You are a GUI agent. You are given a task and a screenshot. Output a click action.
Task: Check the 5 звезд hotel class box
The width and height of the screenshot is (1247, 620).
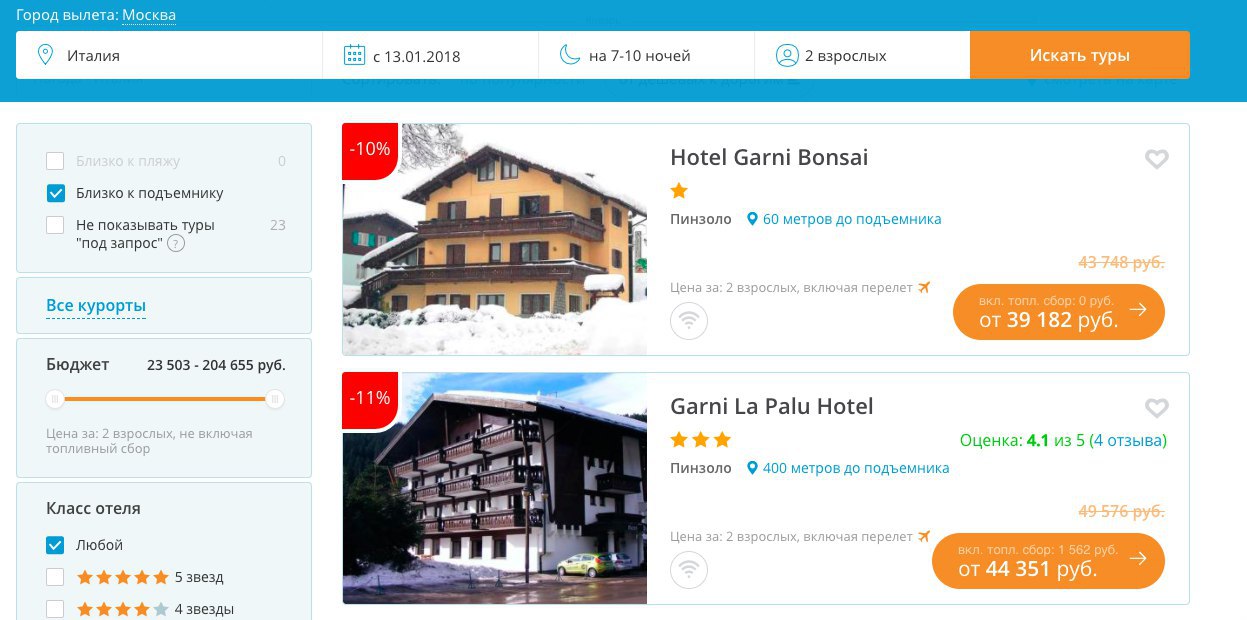(x=55, y=577)
